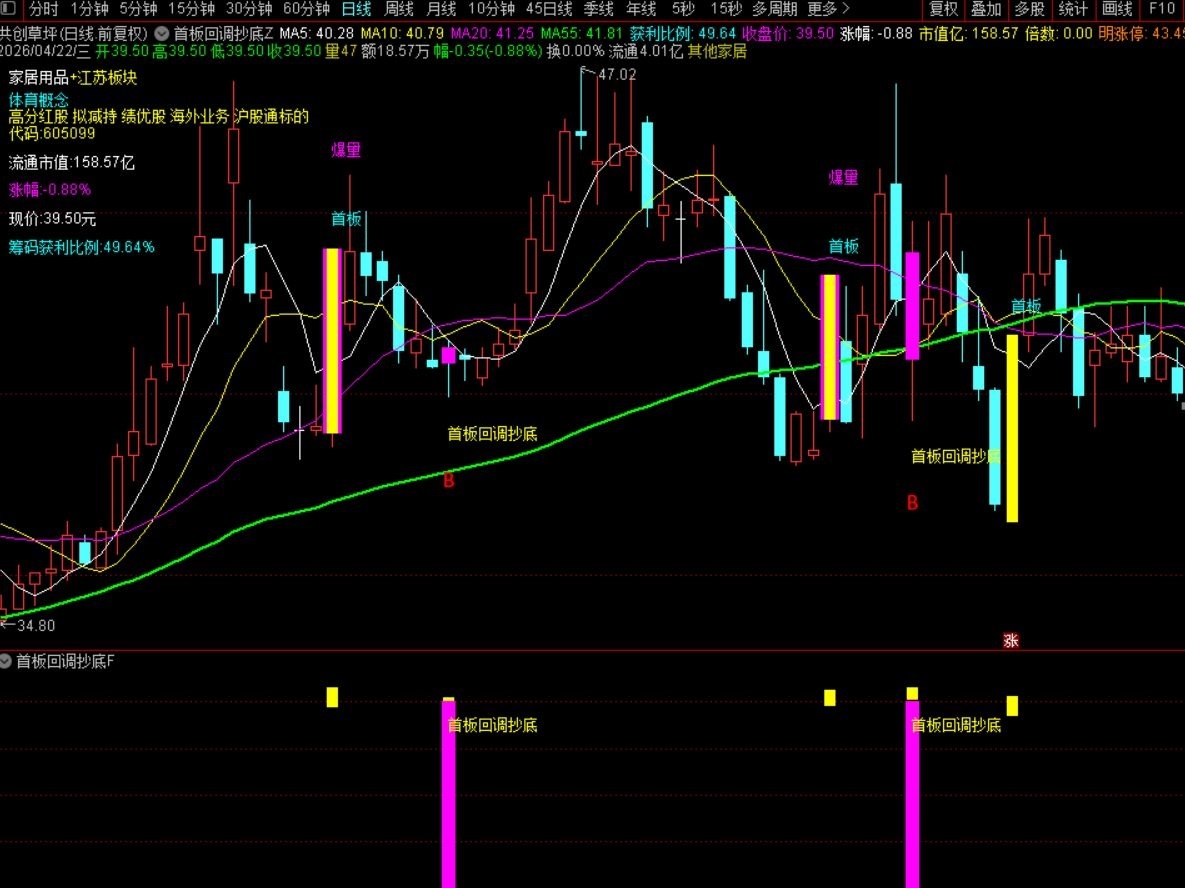Click the first magenta signal bar in sub-chart

pyautogui.click(x=449, y=794)
